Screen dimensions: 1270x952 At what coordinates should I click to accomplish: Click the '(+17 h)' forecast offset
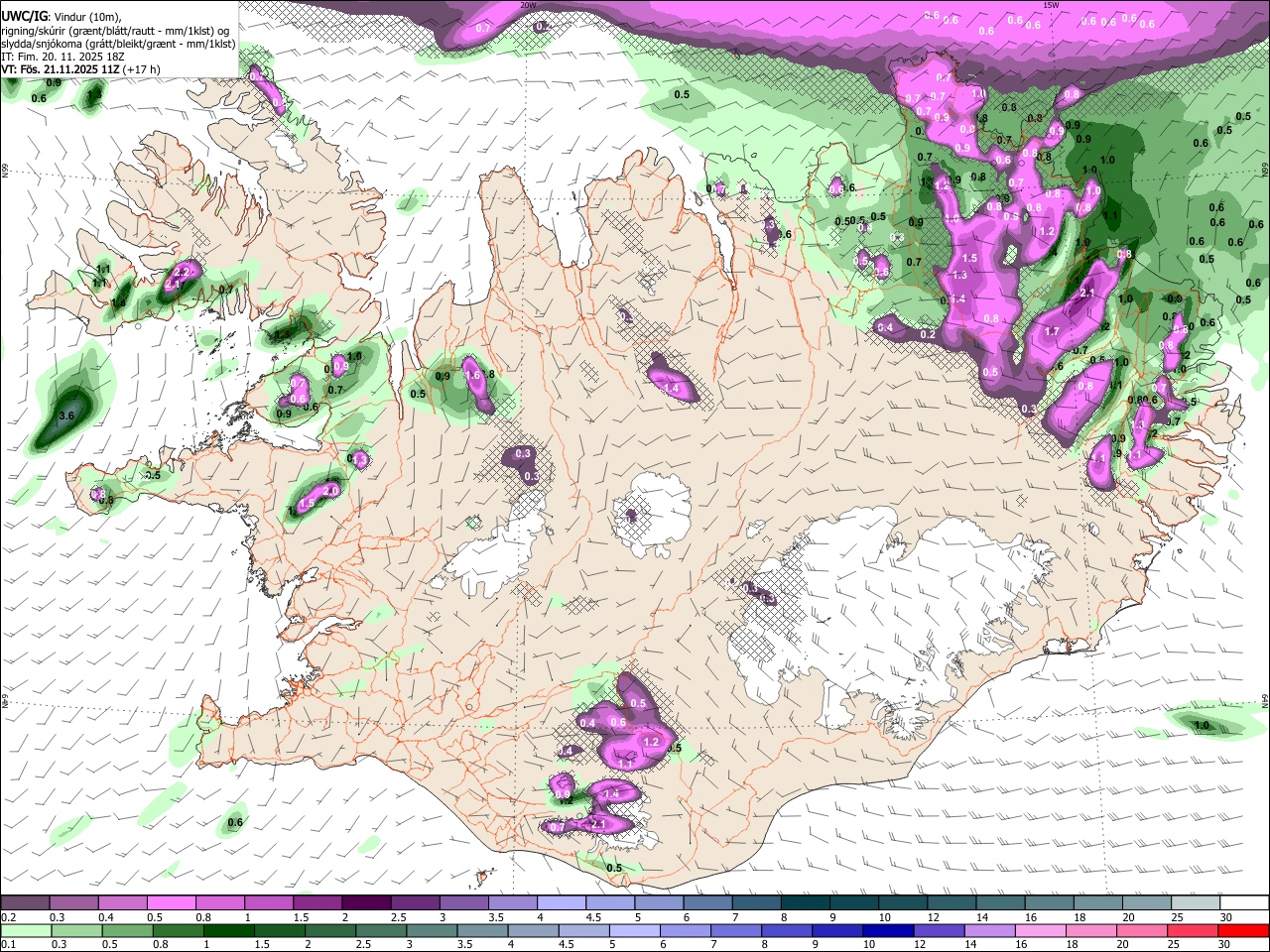142,69
